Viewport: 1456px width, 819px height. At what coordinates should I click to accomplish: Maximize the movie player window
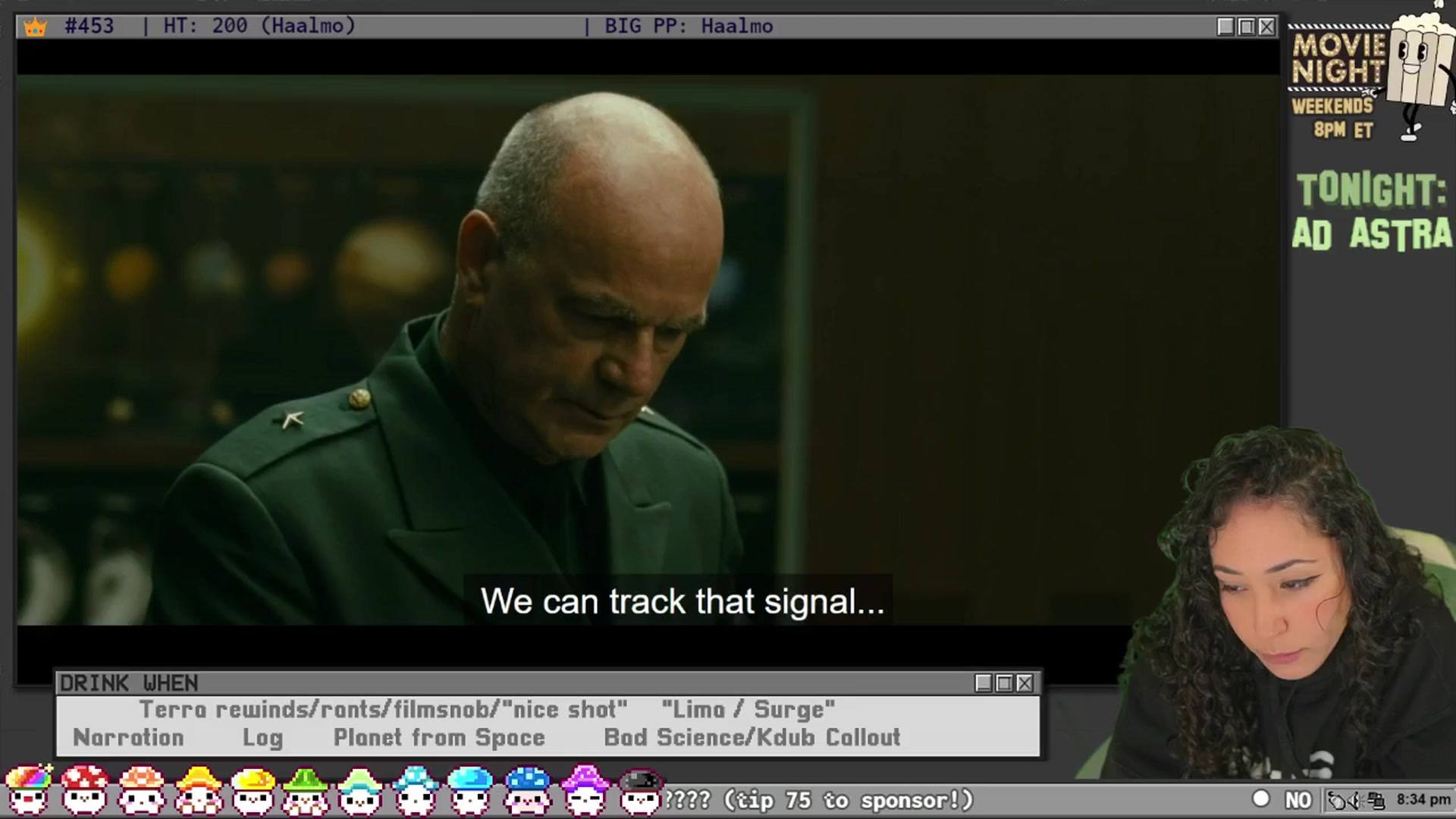[1246, 27]
